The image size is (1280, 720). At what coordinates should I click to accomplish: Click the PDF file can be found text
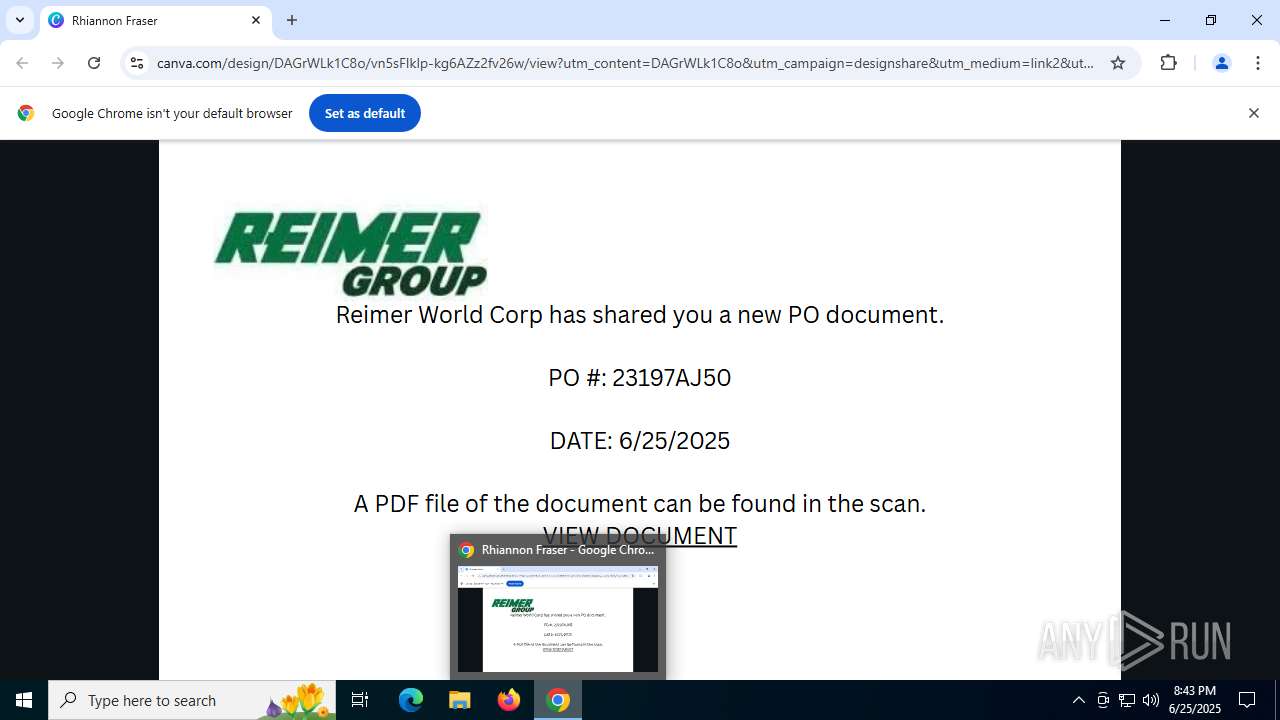pos(640,504)
